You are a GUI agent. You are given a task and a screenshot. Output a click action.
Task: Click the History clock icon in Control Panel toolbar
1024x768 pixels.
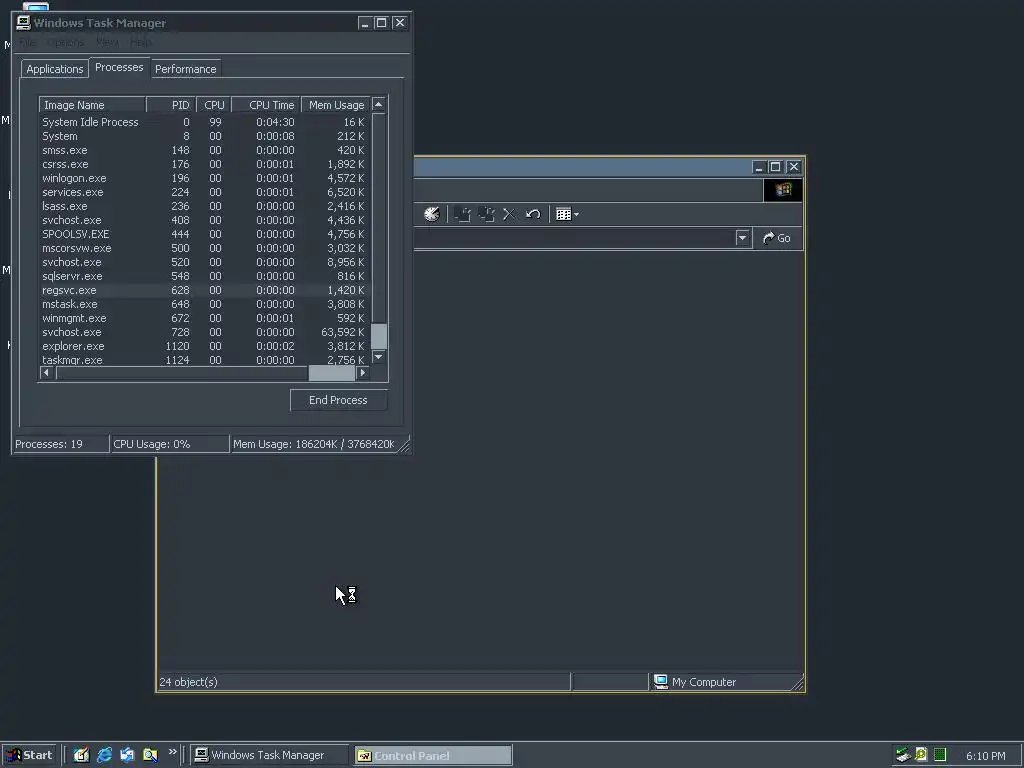pos(432,214)
